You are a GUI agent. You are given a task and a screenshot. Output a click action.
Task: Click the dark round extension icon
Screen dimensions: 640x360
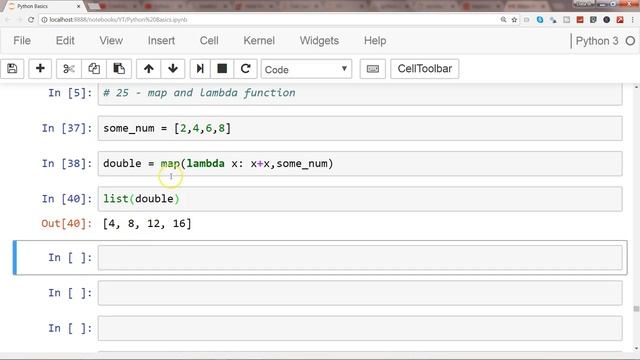pyautogui.click(x=607, y=20)
